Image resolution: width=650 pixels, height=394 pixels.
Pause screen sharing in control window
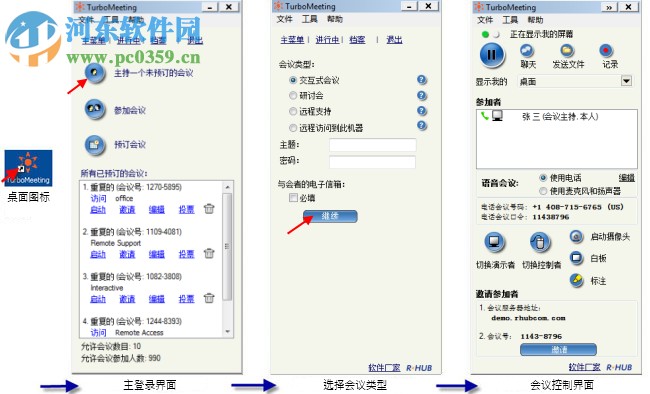tap(492, 55)
